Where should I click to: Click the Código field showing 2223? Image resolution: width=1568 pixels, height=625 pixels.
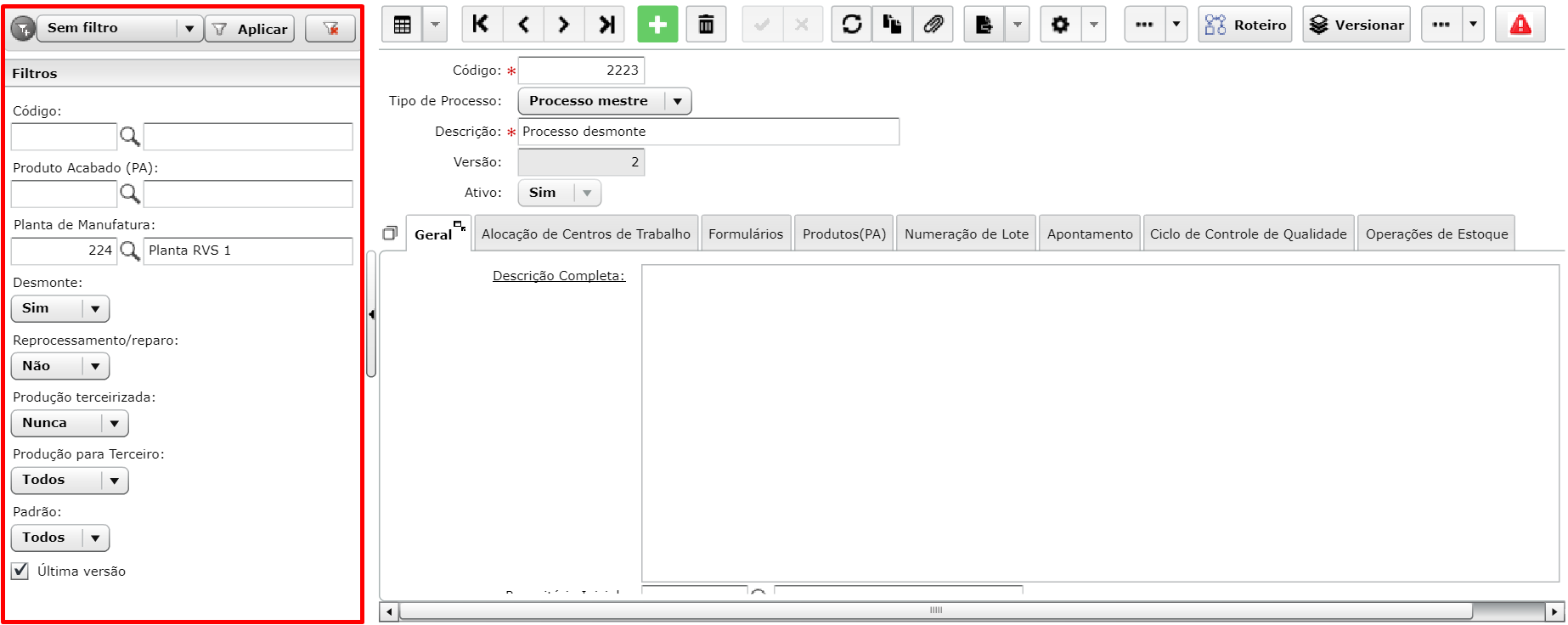581,70
